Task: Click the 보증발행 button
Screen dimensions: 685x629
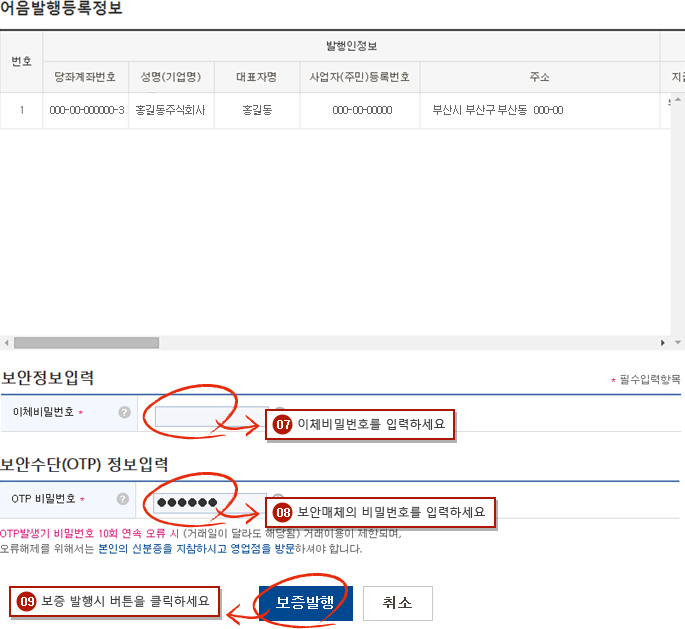Action: 305,603
